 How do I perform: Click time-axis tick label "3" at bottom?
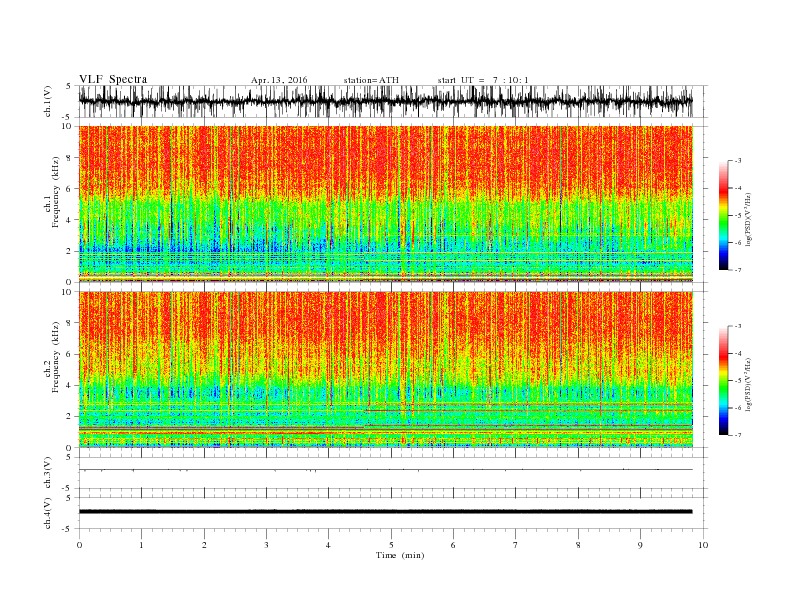[266, 545]
